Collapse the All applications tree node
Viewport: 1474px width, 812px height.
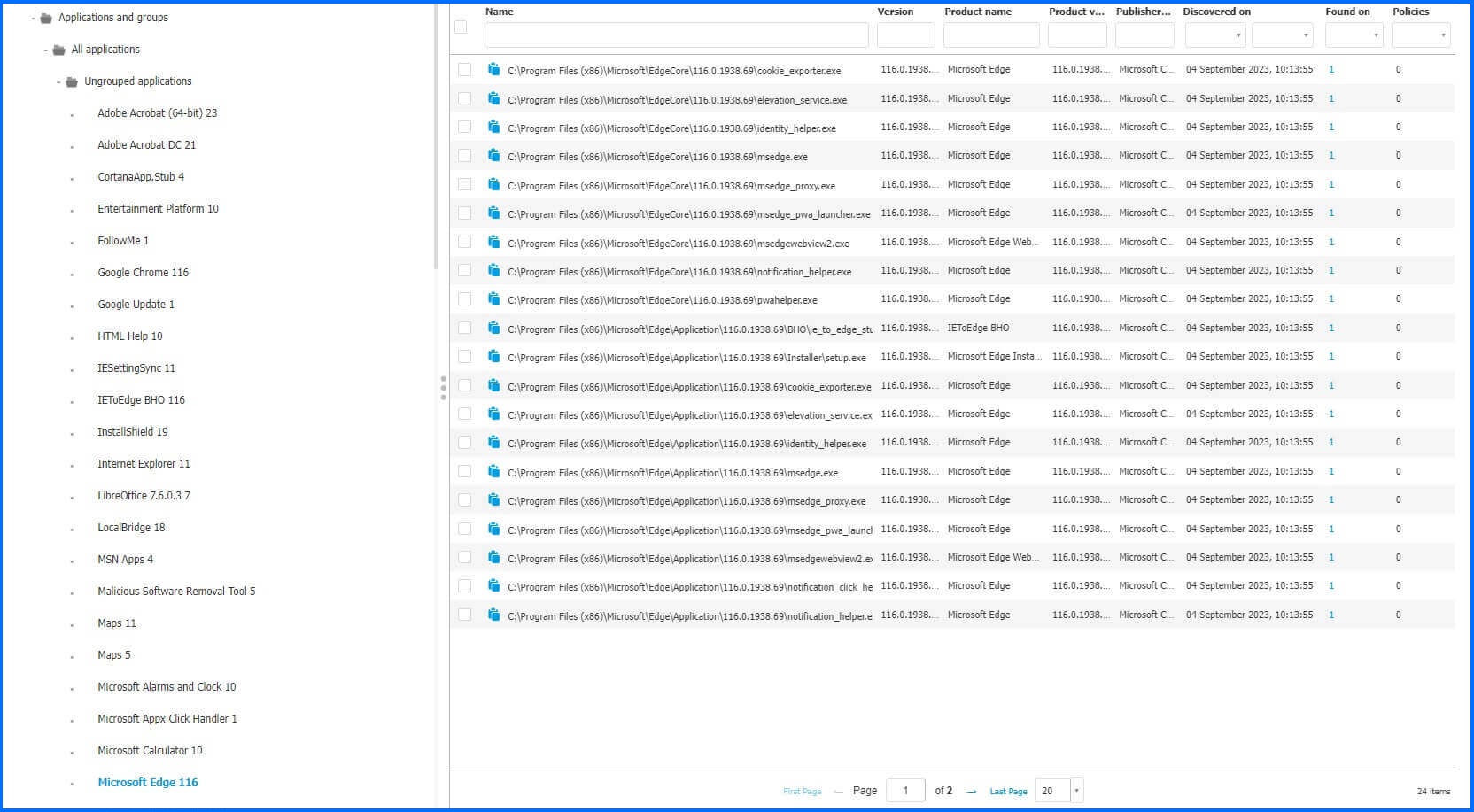point(46,50)
